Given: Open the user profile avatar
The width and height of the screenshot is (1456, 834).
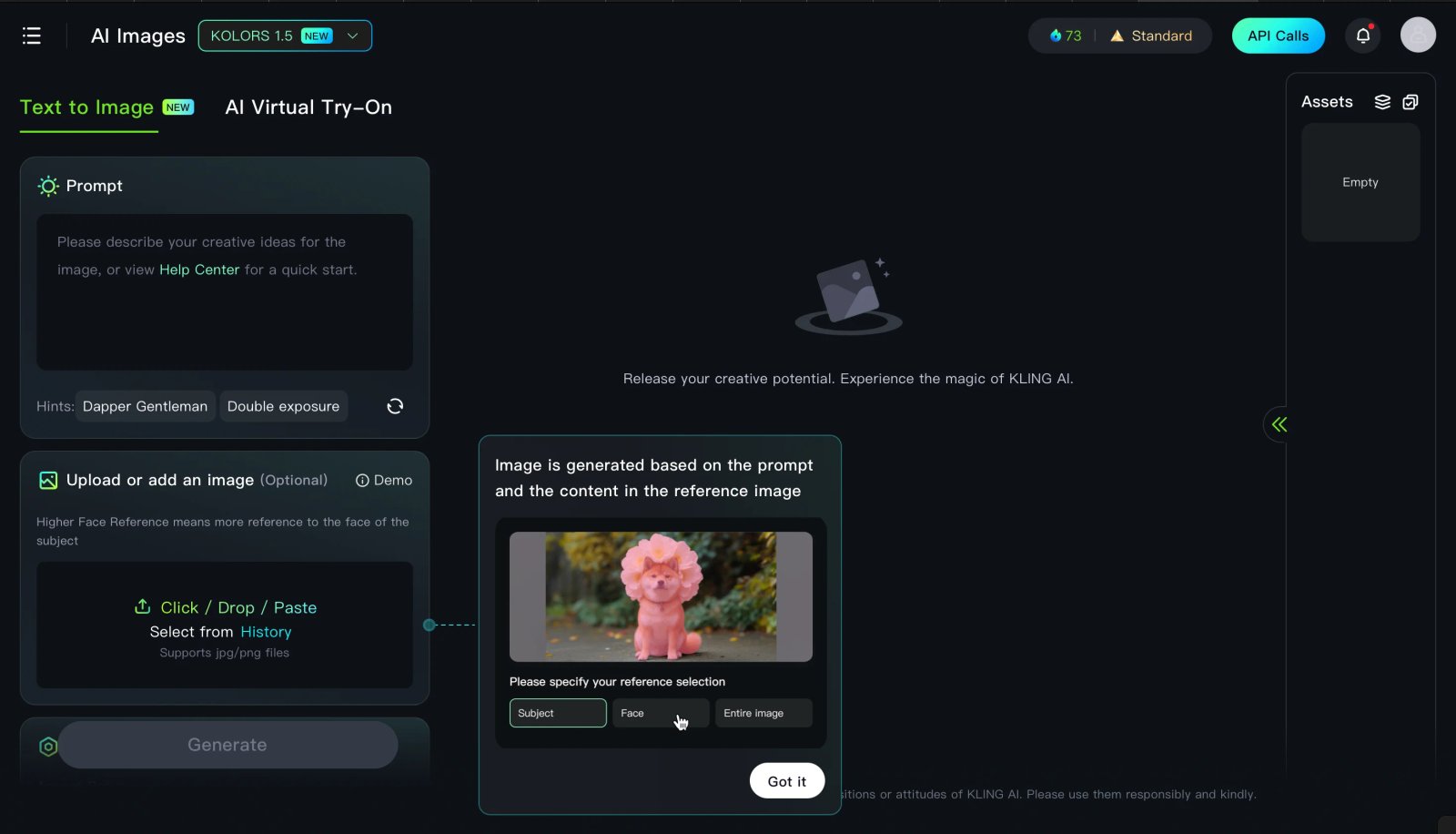Looking at the screenshot, I should pyautogui.click(x=1418, y=36).
